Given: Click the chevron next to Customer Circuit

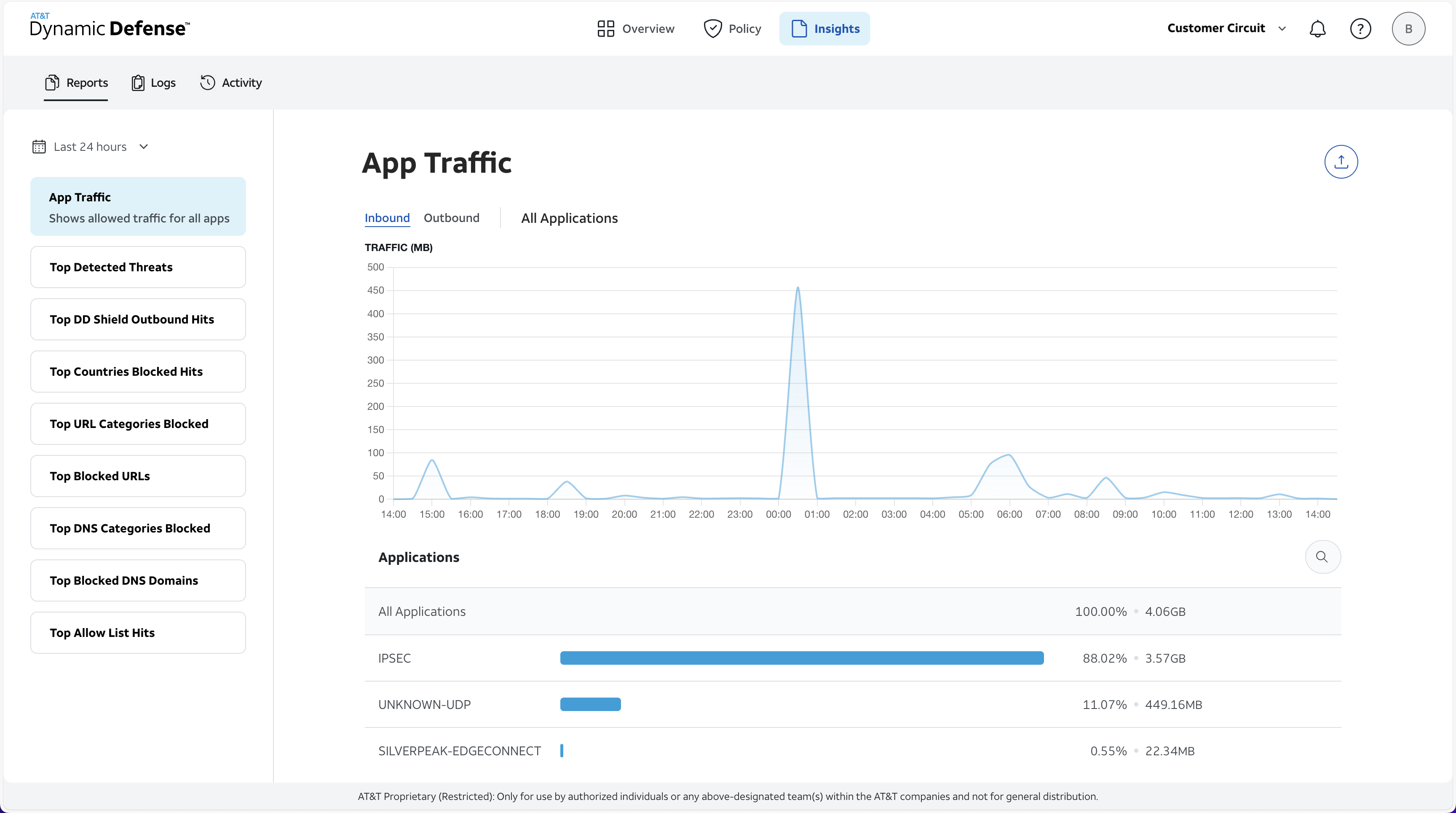Looking at the screenshot, I should click(x=1282, y=28).
